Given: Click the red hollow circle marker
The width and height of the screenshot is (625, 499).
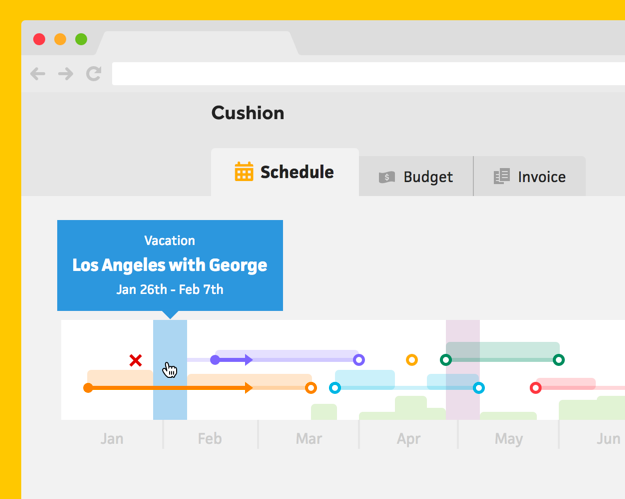Looking at the screenshot, I should pos(536,388).
